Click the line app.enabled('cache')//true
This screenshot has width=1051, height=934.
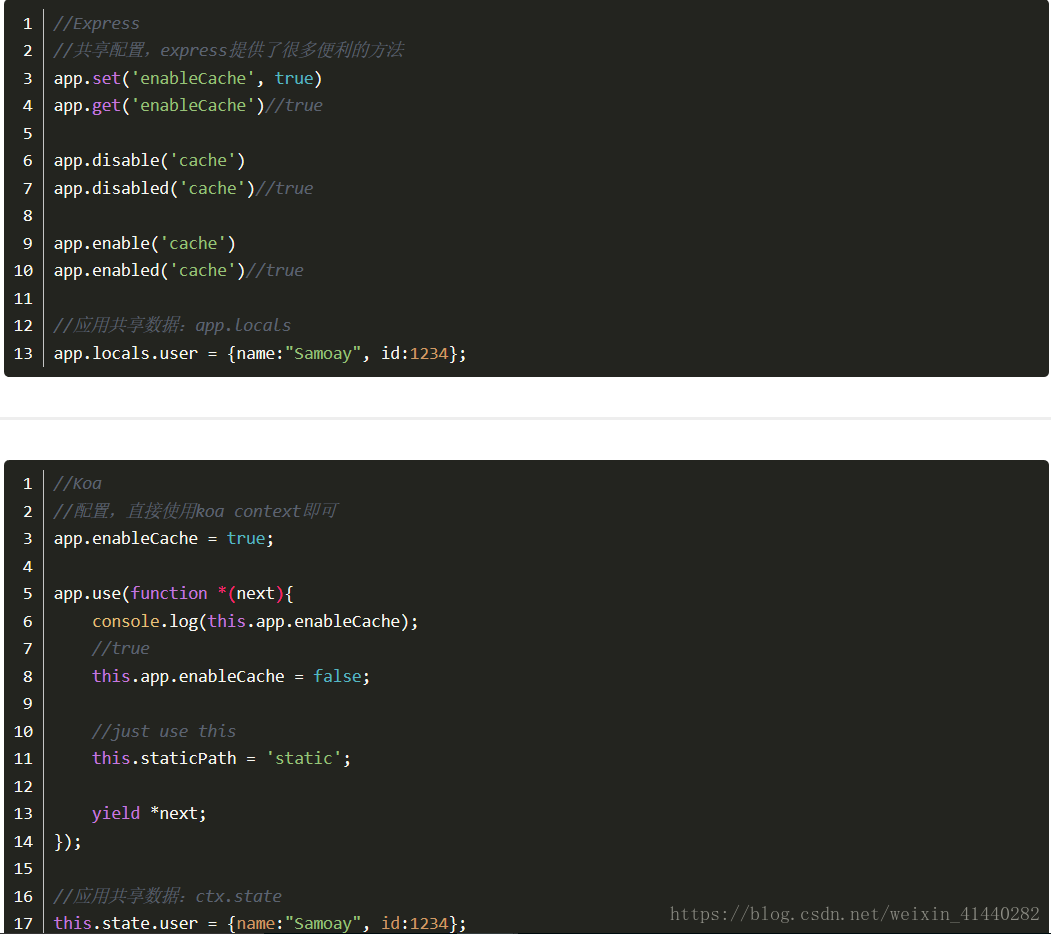(178, 271)
